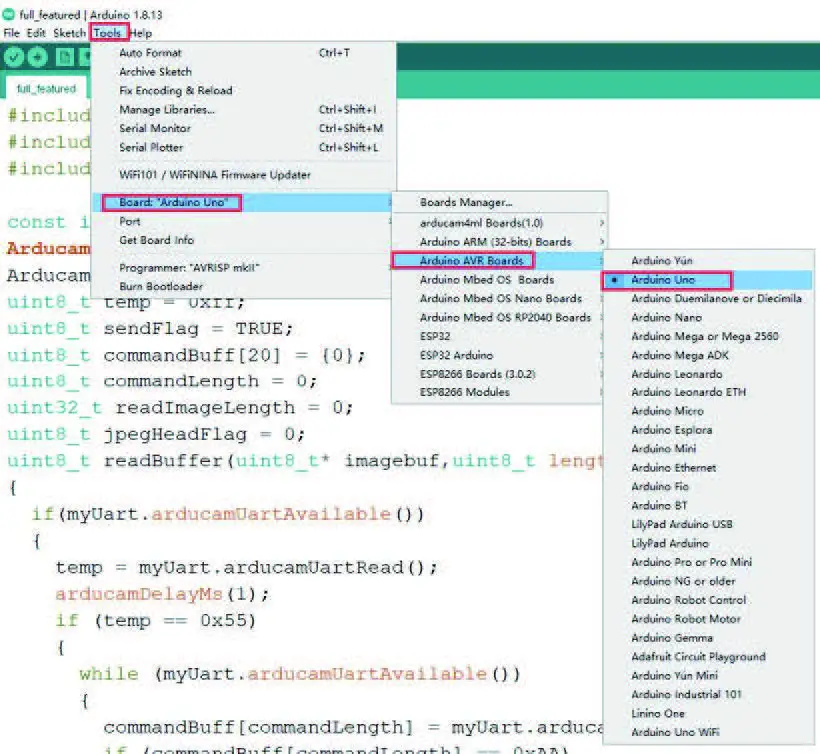Open Manage Libraries from Tools menu

tap(244, 109)
